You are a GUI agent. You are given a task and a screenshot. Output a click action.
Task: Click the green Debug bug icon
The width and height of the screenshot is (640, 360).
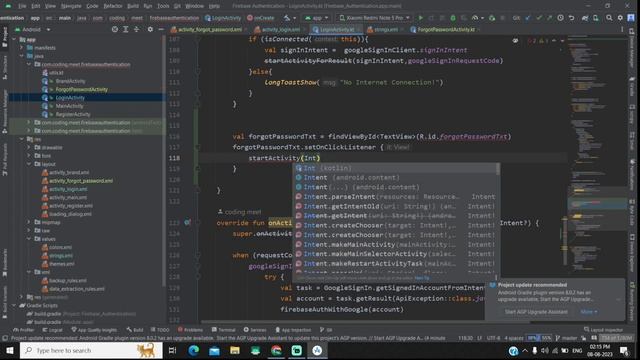pyautogui.click(x=453, y=18)
